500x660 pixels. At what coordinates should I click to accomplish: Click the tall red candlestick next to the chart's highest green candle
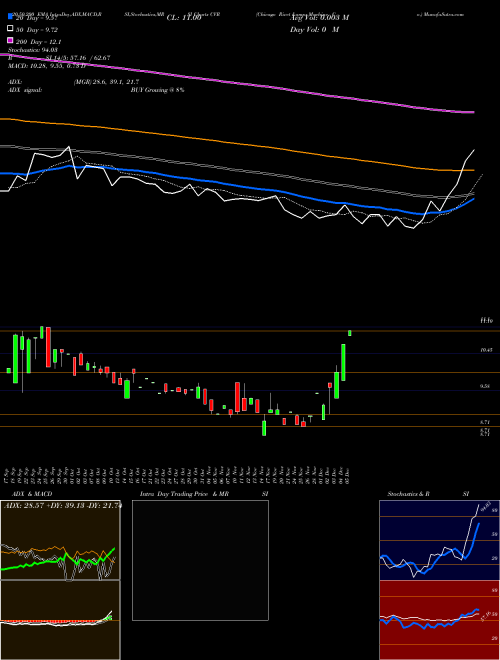click(x=48, y=347)
